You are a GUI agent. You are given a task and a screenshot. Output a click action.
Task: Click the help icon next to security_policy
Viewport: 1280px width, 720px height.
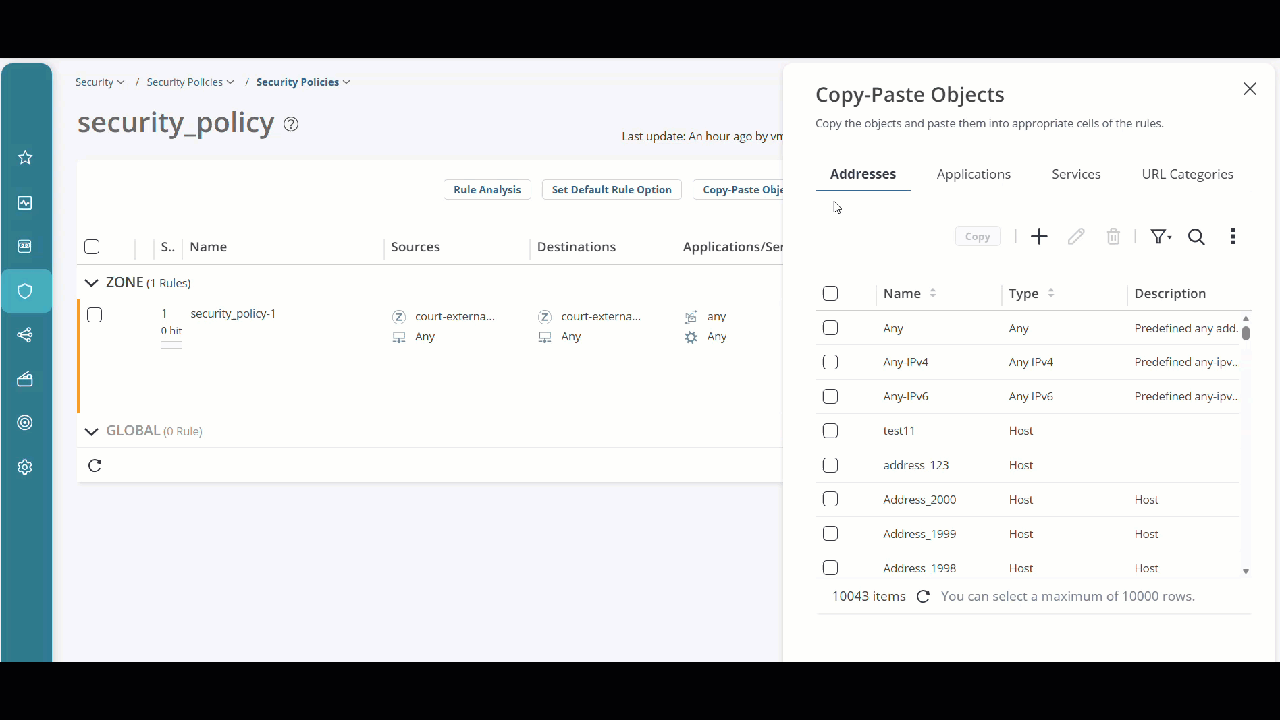[x=291, y=124]
